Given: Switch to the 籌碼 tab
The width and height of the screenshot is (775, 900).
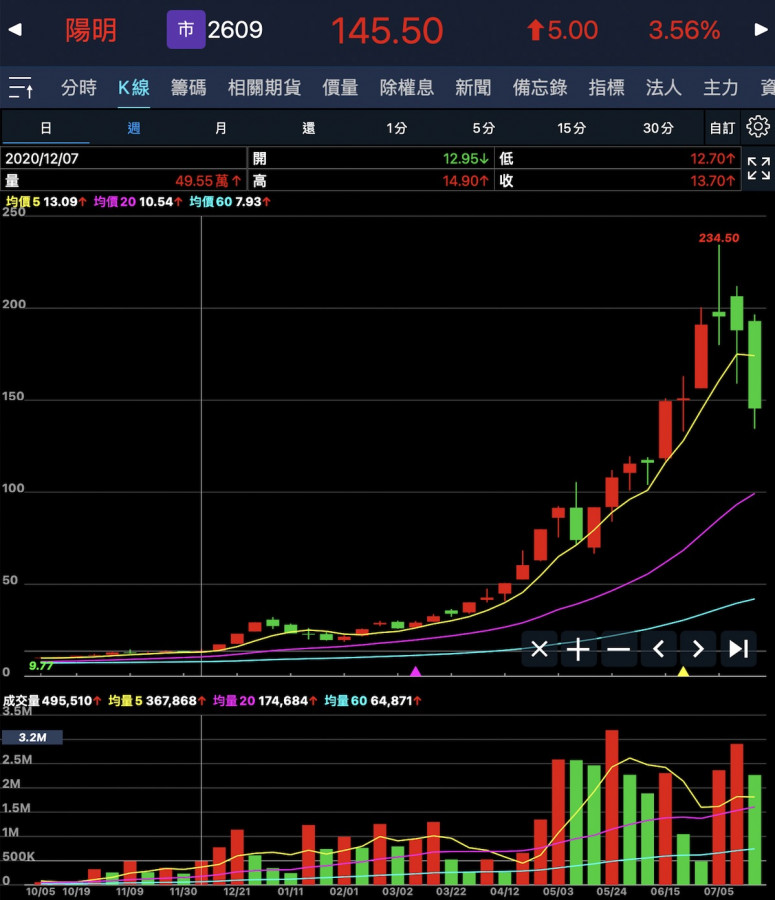Looking at the screenshot, I should [x=188, y=88].
